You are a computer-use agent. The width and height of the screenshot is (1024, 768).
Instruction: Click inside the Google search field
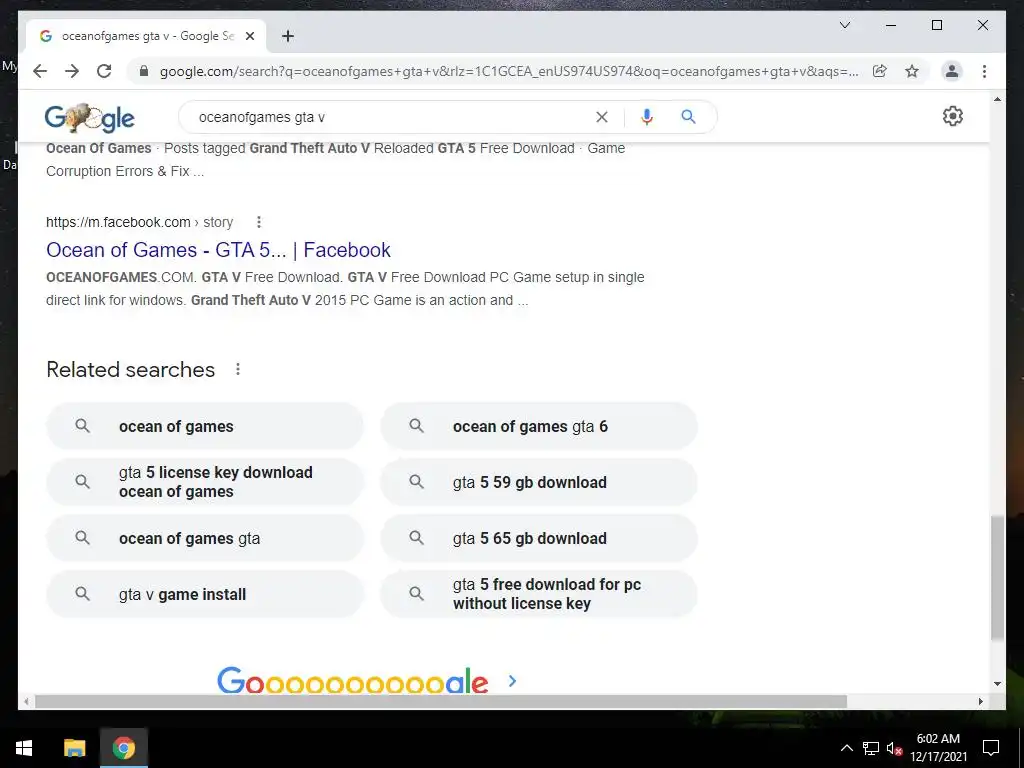click(x=392, y=117)
